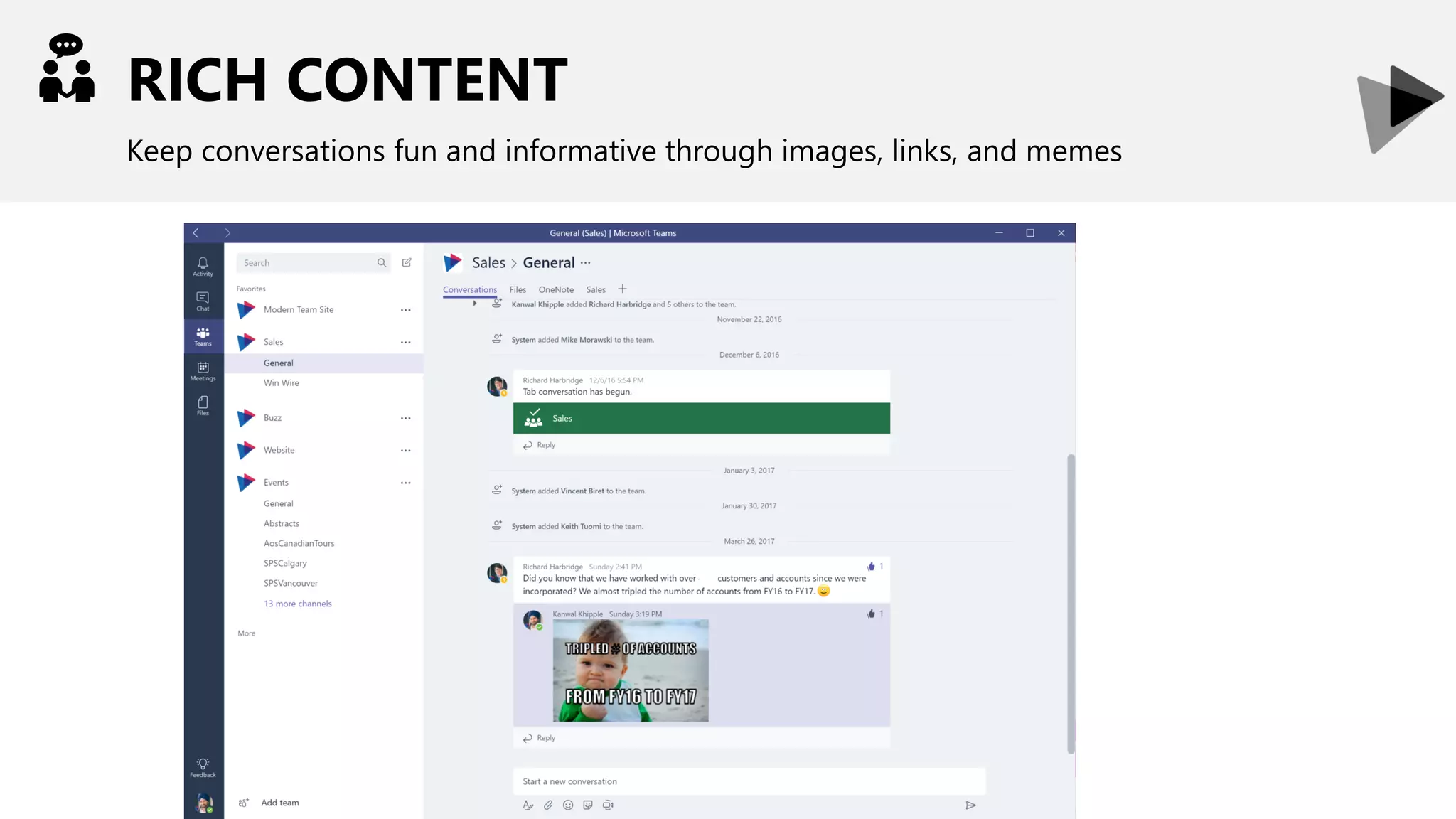This screenshot has height=819, width=1456.
Task: Click the new chat compose icon
Action: click(x=407, y=262)
